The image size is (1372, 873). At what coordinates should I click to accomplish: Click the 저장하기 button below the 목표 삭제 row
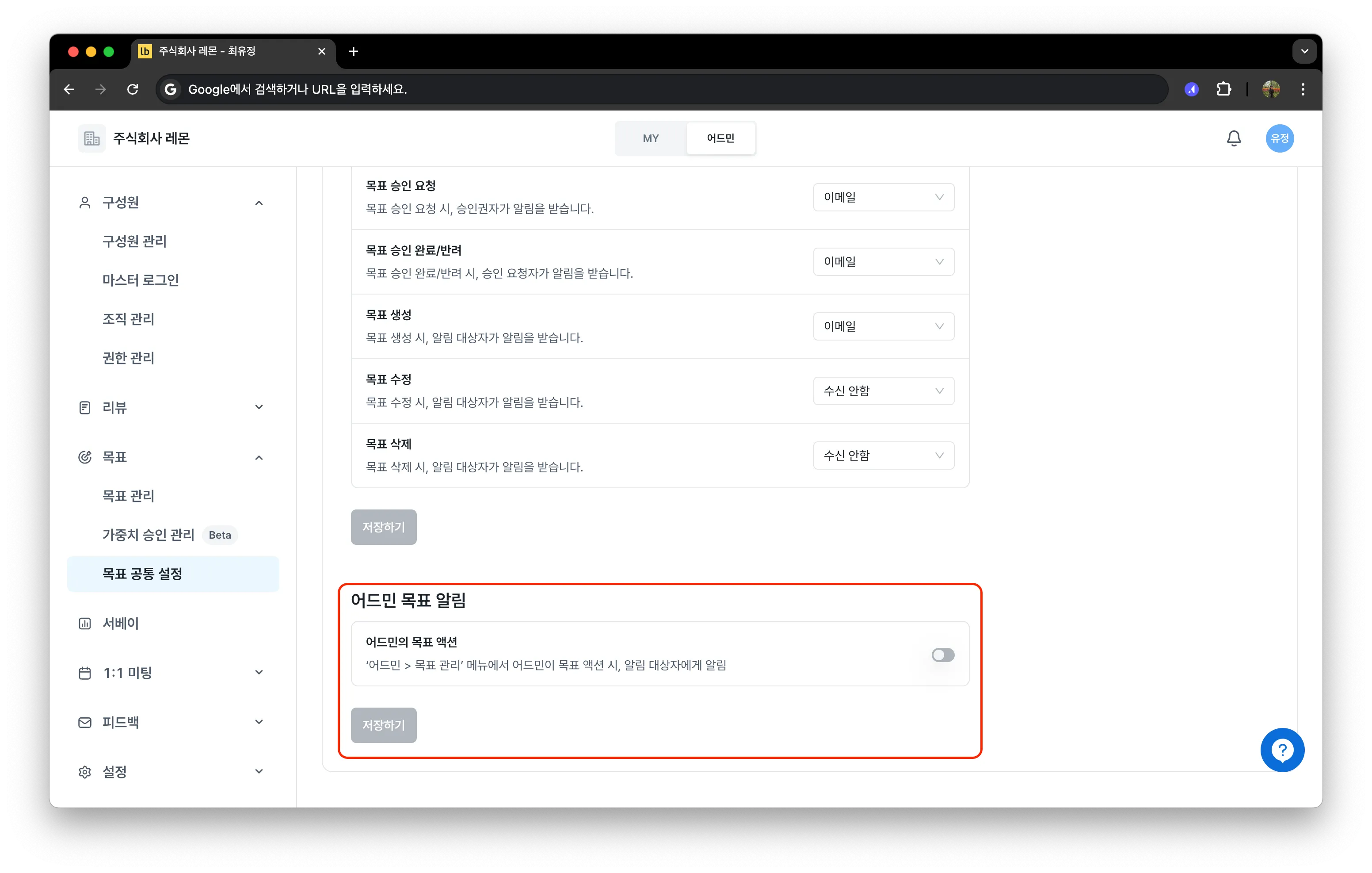[x=384, y=527]
